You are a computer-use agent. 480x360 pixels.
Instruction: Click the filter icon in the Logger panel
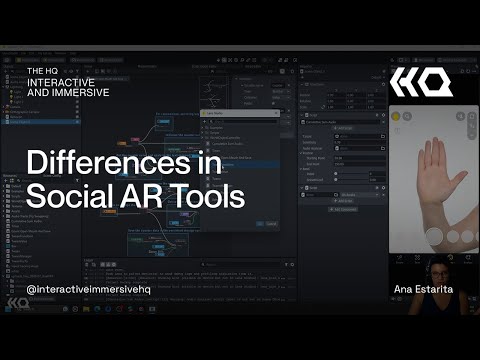point(286,265)
